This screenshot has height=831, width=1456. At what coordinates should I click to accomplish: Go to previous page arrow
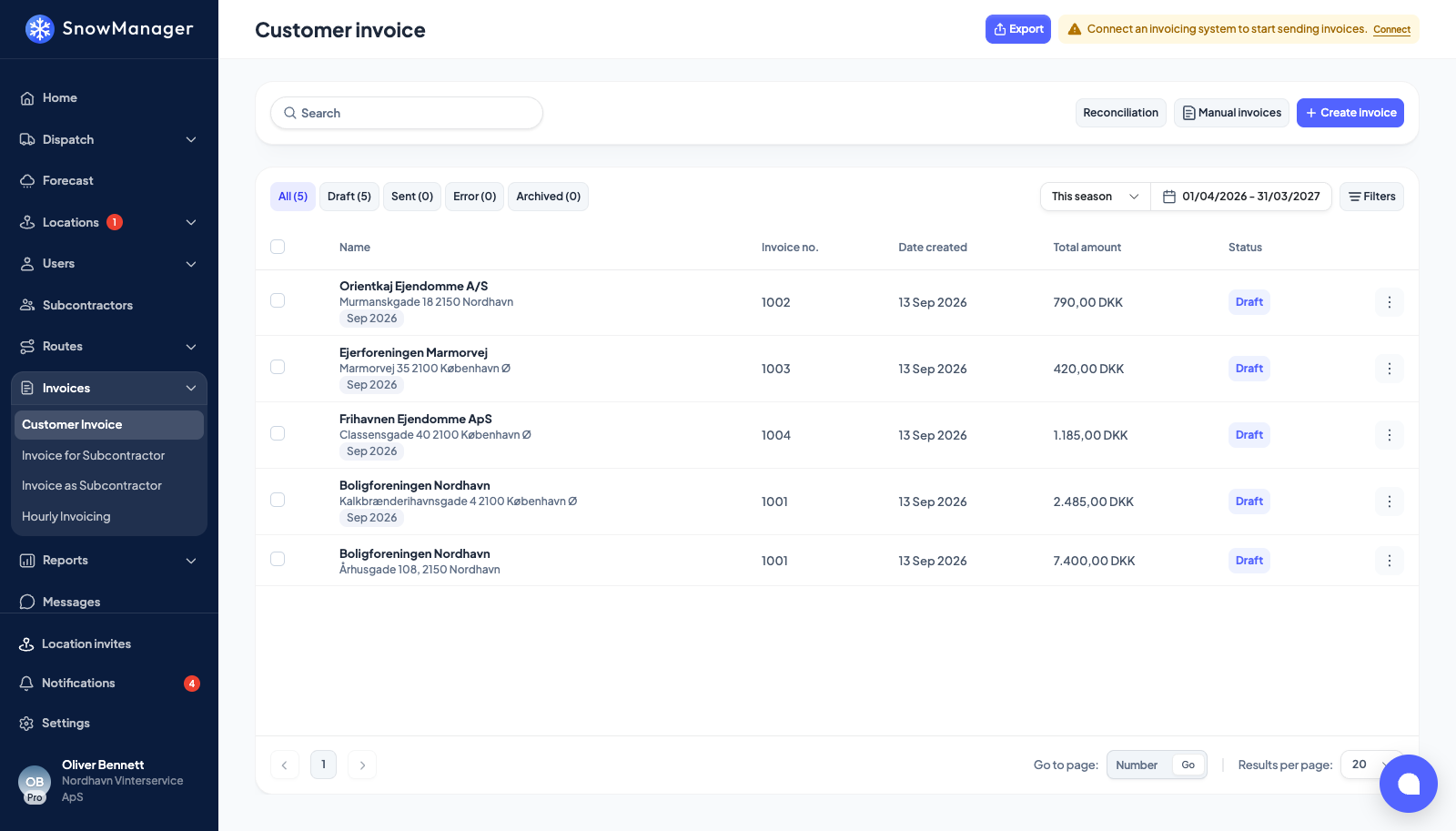pyautogui.click(x=285, y=765)
